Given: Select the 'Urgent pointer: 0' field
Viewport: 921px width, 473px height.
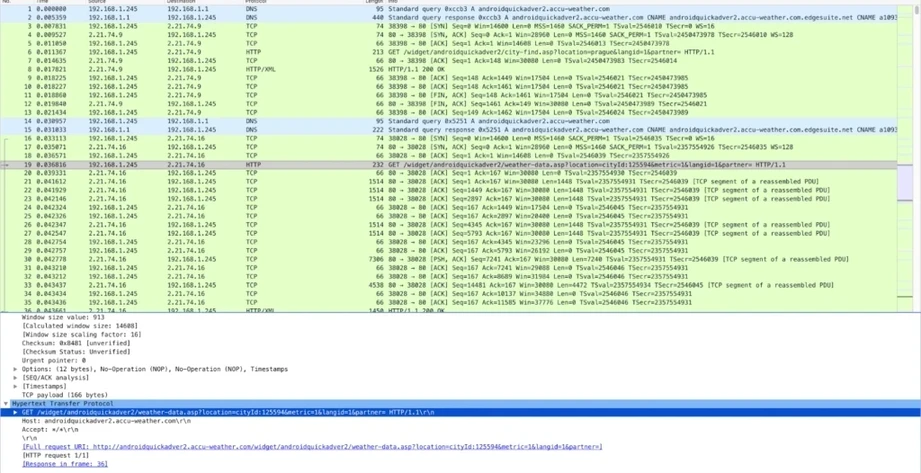Looking at the screenshot, I should point(53,360).
